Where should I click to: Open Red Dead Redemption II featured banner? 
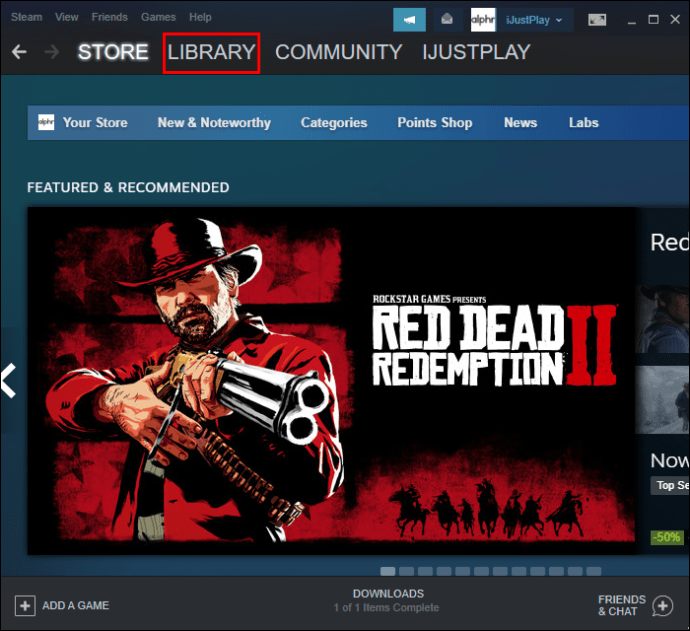pos(332,381)
